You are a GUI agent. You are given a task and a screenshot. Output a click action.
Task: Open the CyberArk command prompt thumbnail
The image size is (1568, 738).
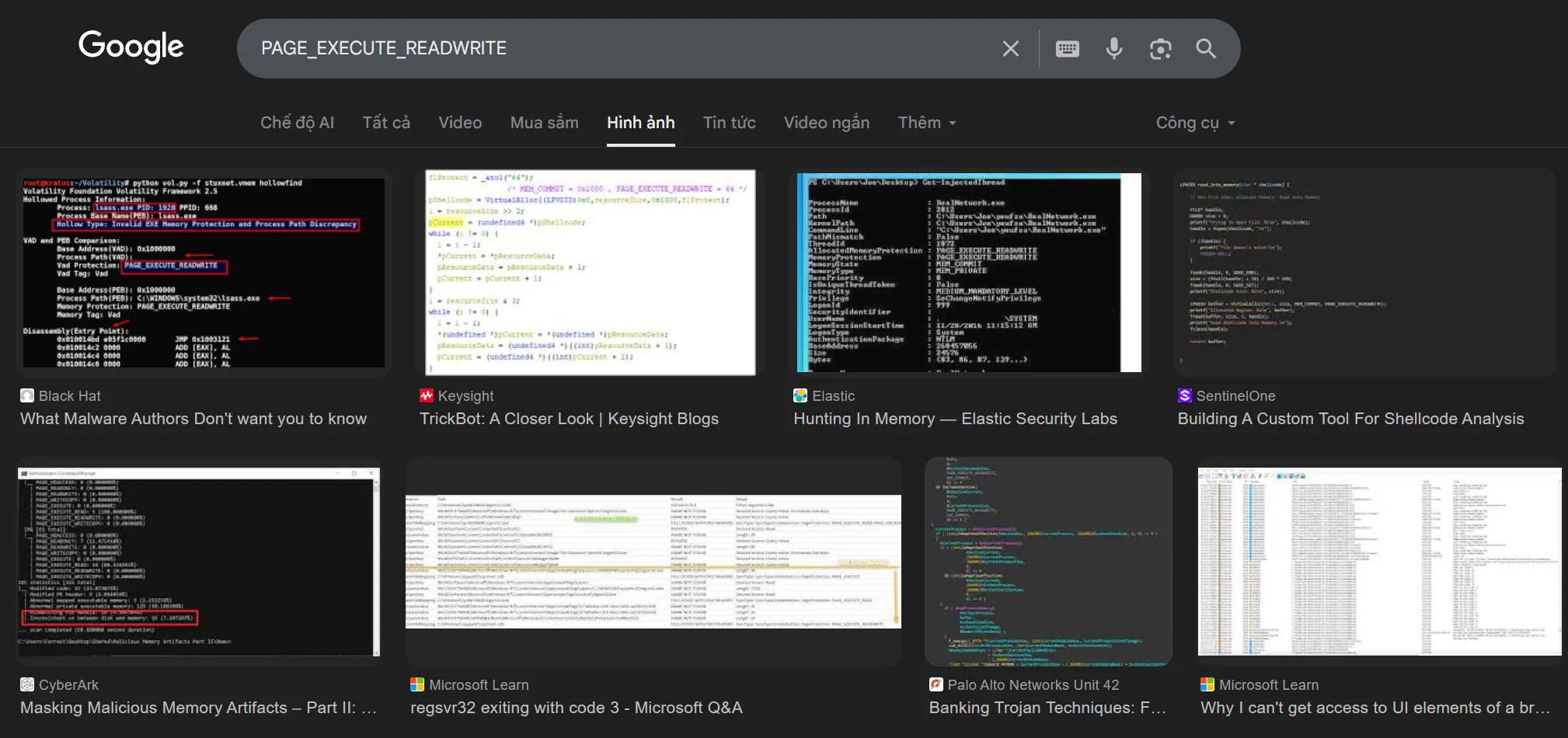click(x=199, y=561)
